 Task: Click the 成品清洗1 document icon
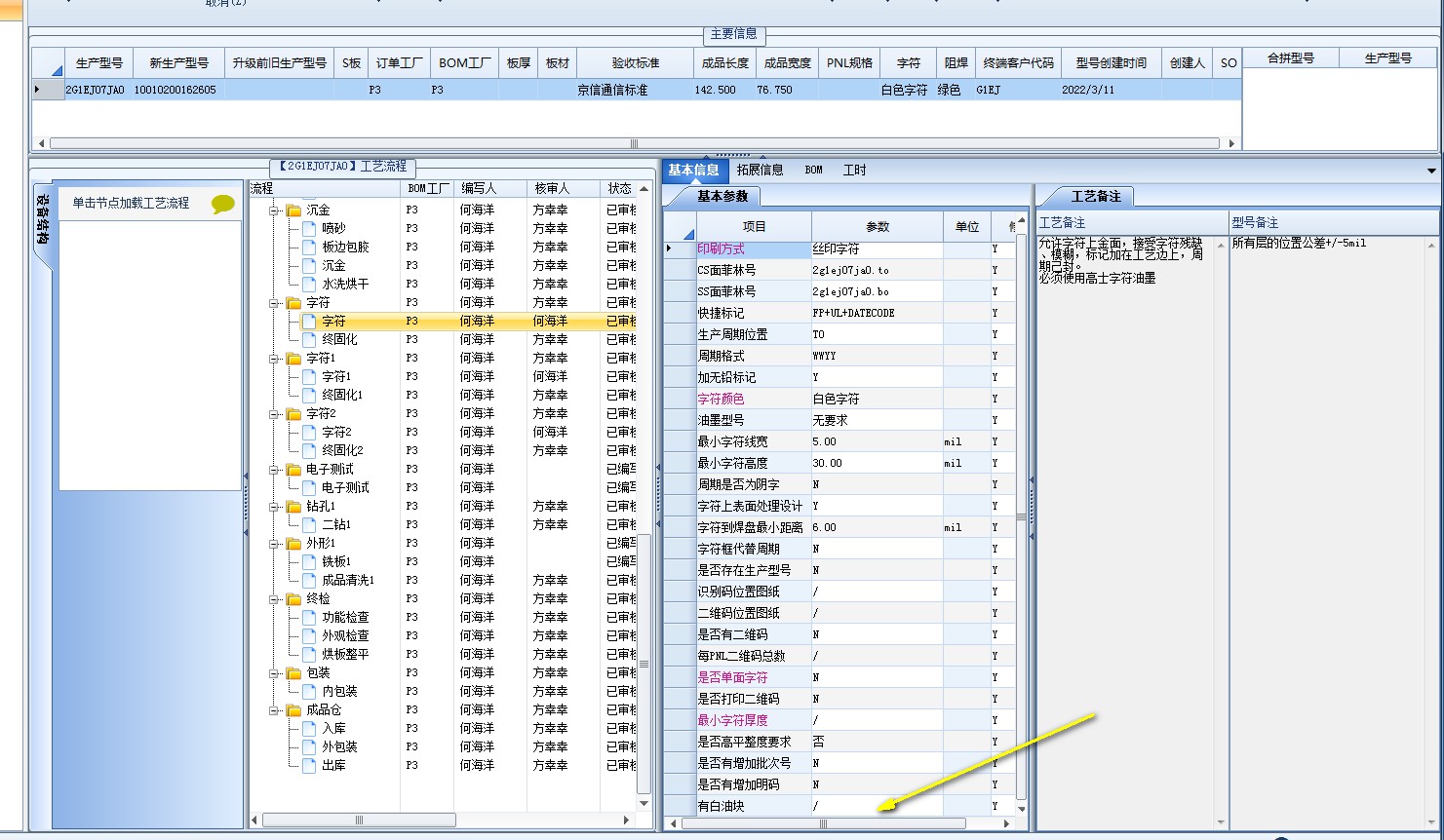coord(309,580)
